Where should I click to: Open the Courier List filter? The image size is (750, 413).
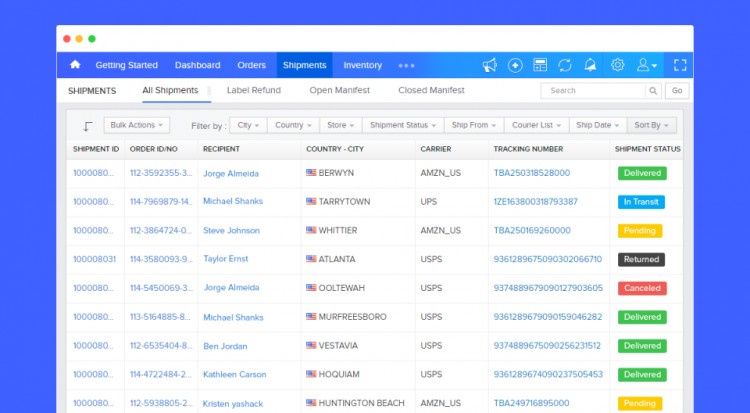coord(536,125)
